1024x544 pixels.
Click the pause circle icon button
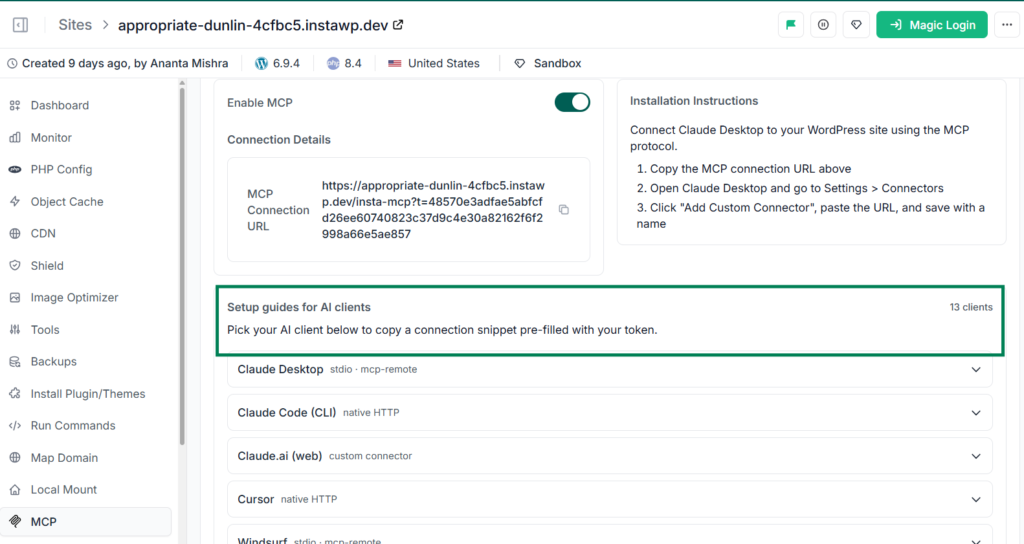pos(823,25)
